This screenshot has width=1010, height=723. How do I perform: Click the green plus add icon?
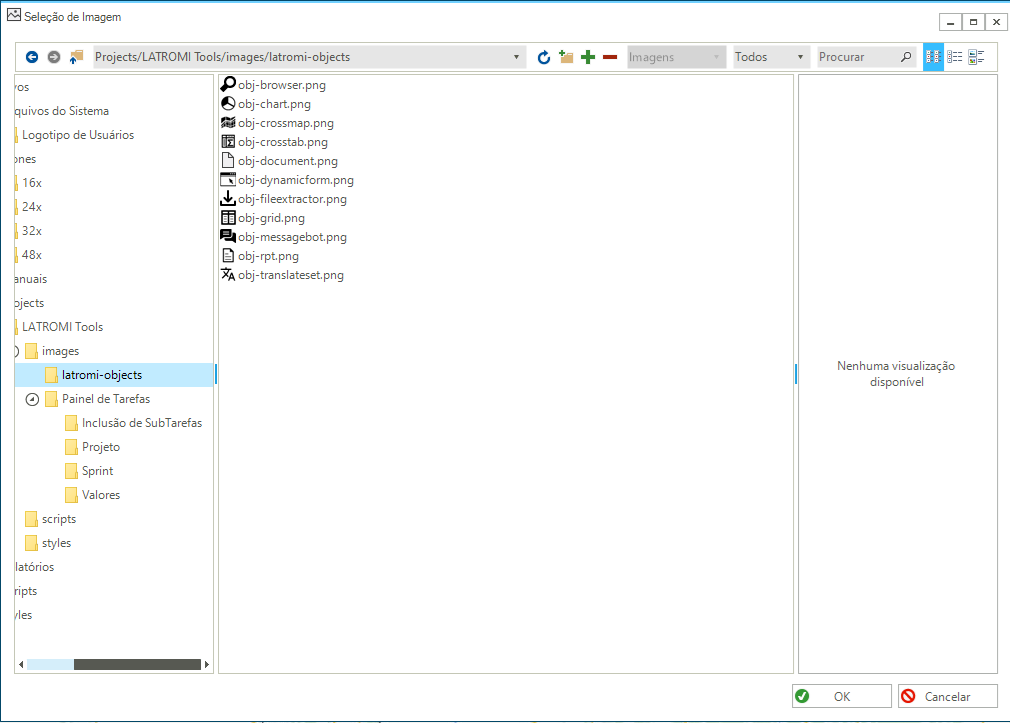pyautogui.click(x=588, y=58)
